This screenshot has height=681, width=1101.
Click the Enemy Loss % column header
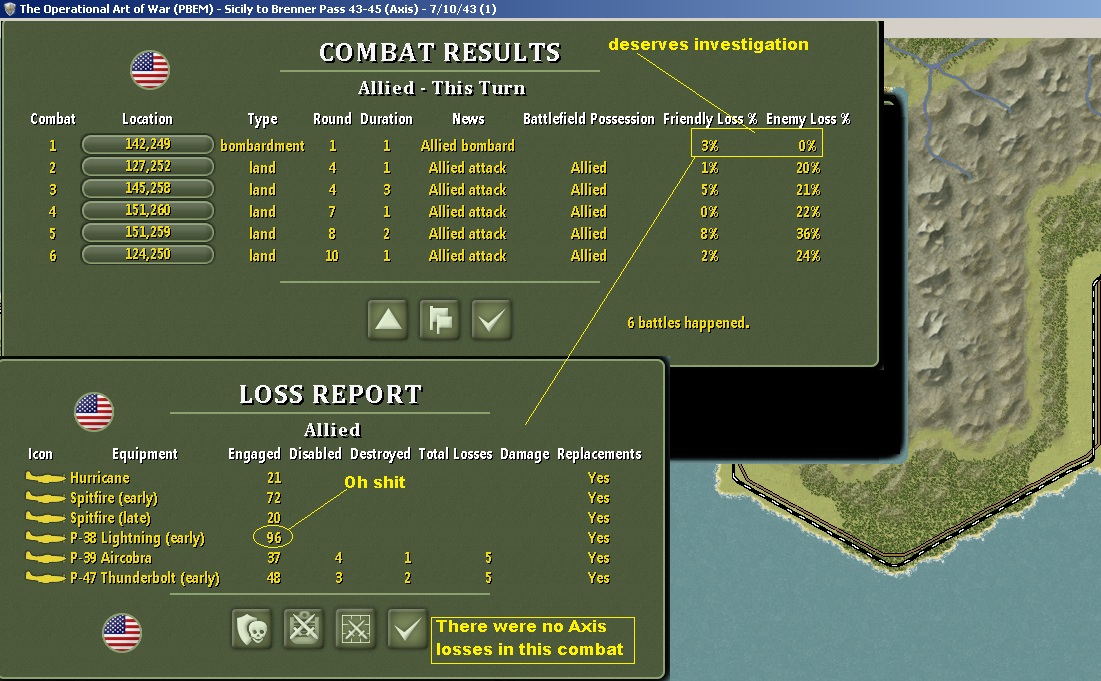pyautogui.click(x=808, y=119)
